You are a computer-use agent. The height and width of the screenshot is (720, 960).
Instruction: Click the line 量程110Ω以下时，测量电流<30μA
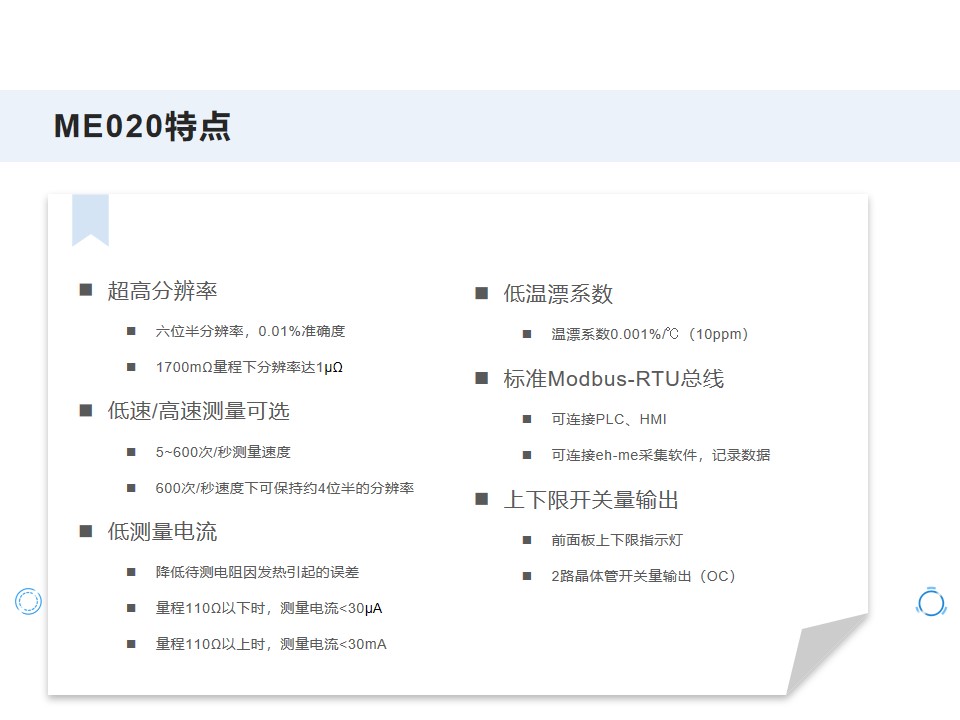[x=269, y=608]
